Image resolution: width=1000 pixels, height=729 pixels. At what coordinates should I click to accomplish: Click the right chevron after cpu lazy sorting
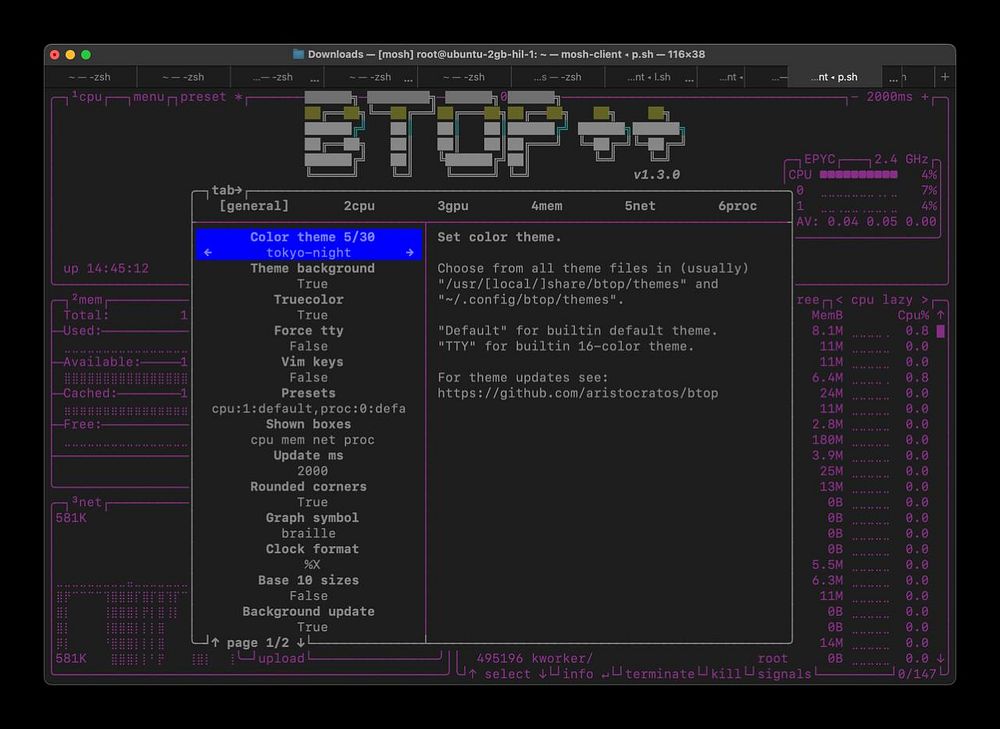pos(925,300)
